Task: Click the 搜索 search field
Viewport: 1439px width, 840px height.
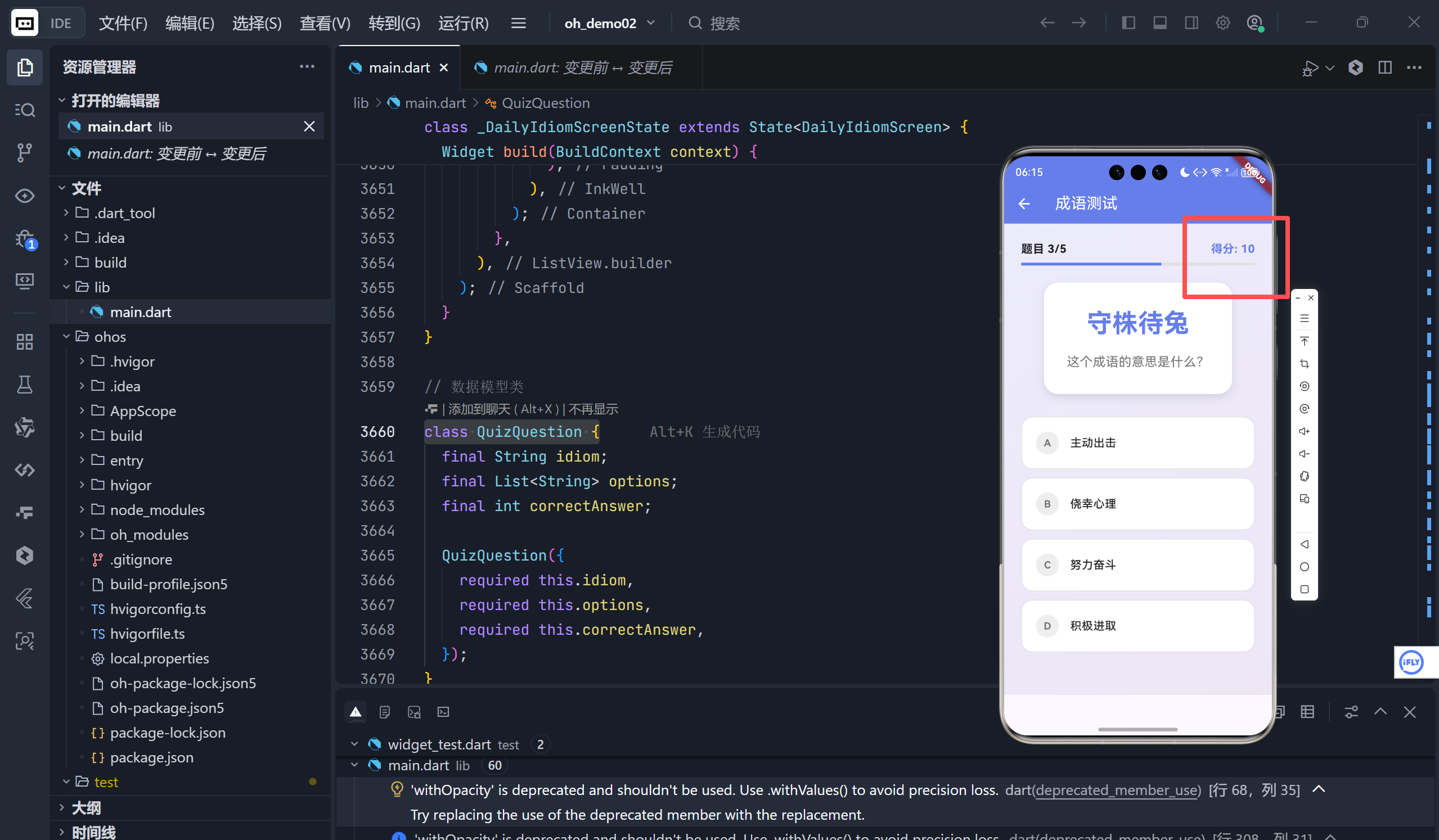Action: (x=724, y=23)
